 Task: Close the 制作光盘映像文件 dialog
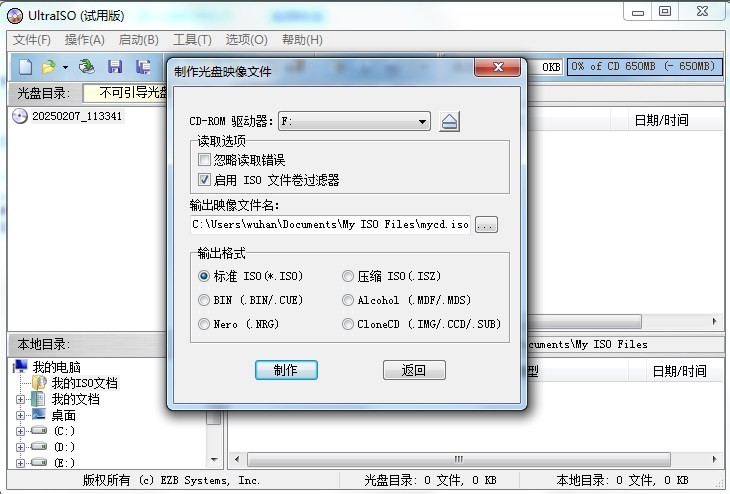pos(497,67)
